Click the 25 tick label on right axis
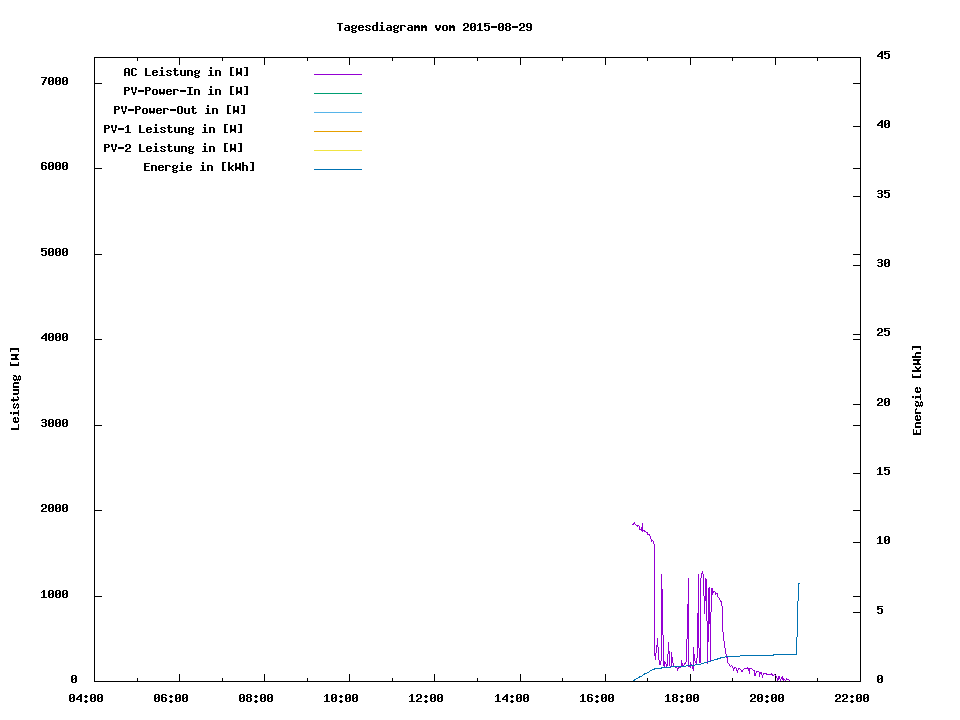 883,332
